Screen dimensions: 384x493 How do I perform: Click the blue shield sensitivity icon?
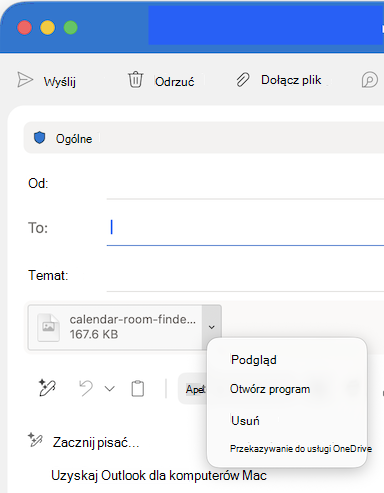pos(40,138)
